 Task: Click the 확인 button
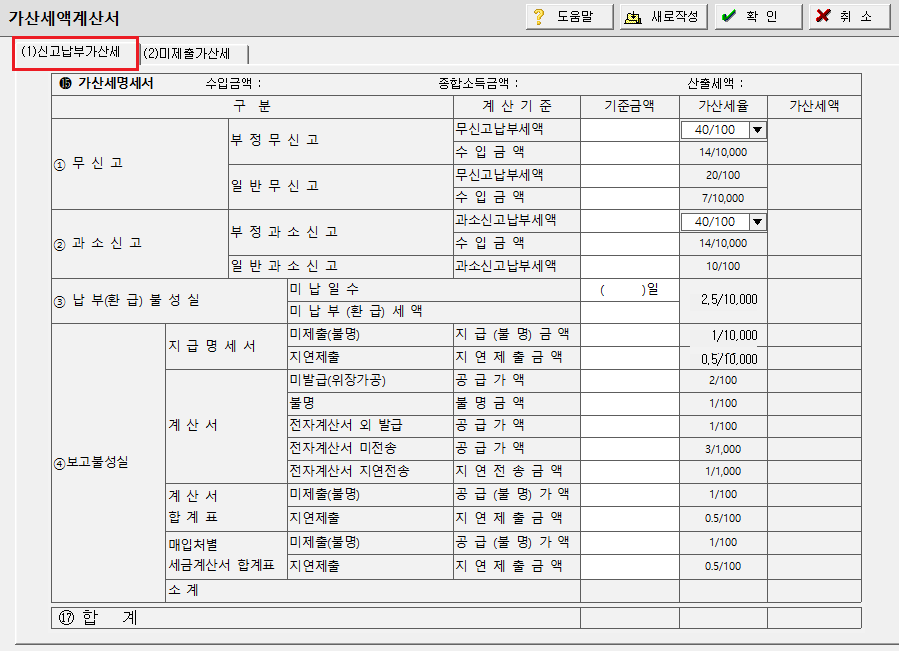[758, 17]
